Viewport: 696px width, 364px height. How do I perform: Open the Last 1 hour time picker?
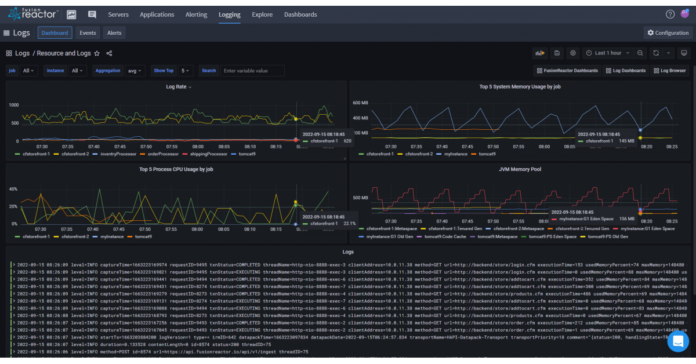pyautogui.click(x=608, y=53)
